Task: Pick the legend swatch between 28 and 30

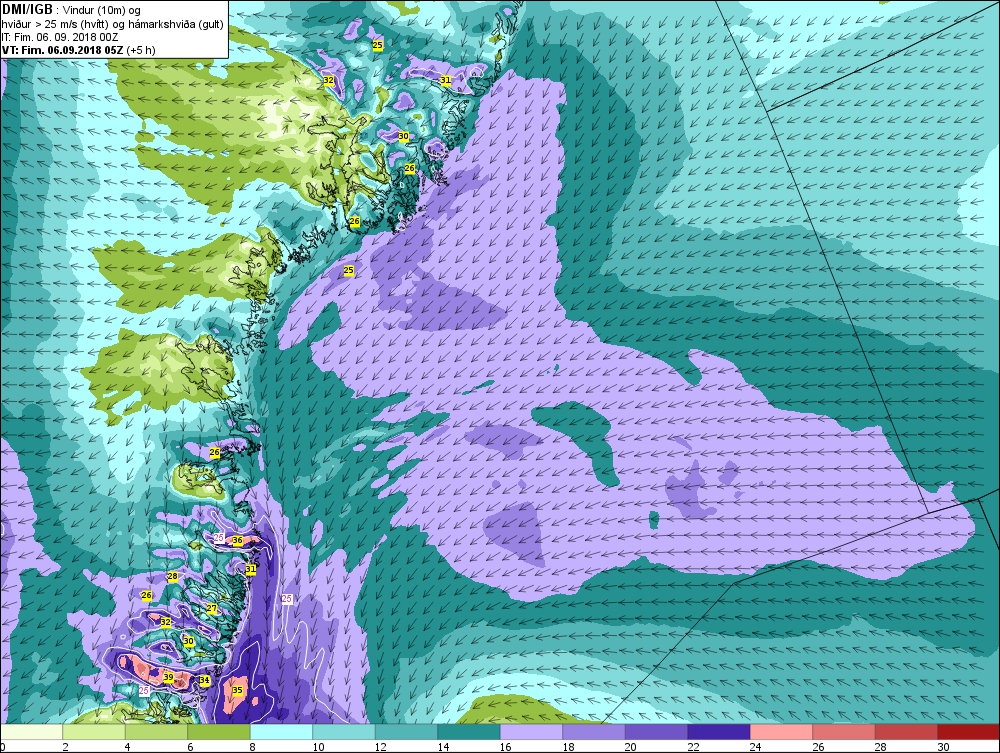Action: point(906,731)
